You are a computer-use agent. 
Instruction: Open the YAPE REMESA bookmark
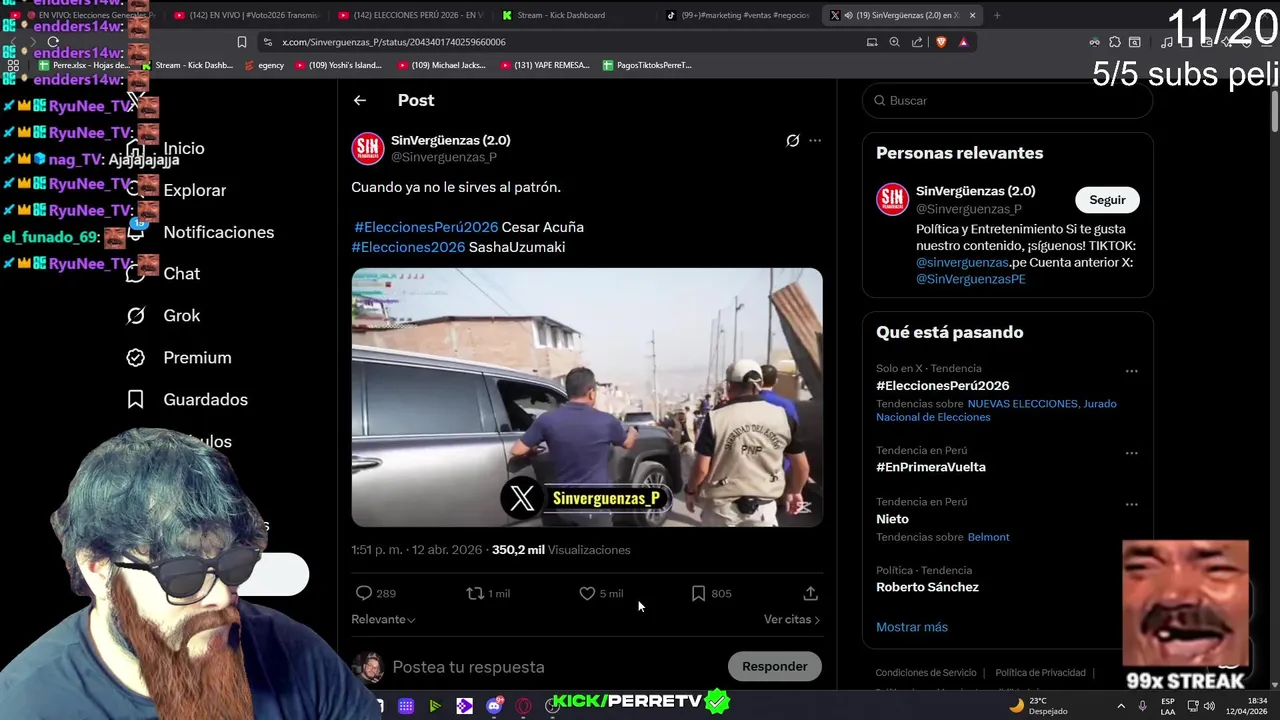click(x=545, y=65)
